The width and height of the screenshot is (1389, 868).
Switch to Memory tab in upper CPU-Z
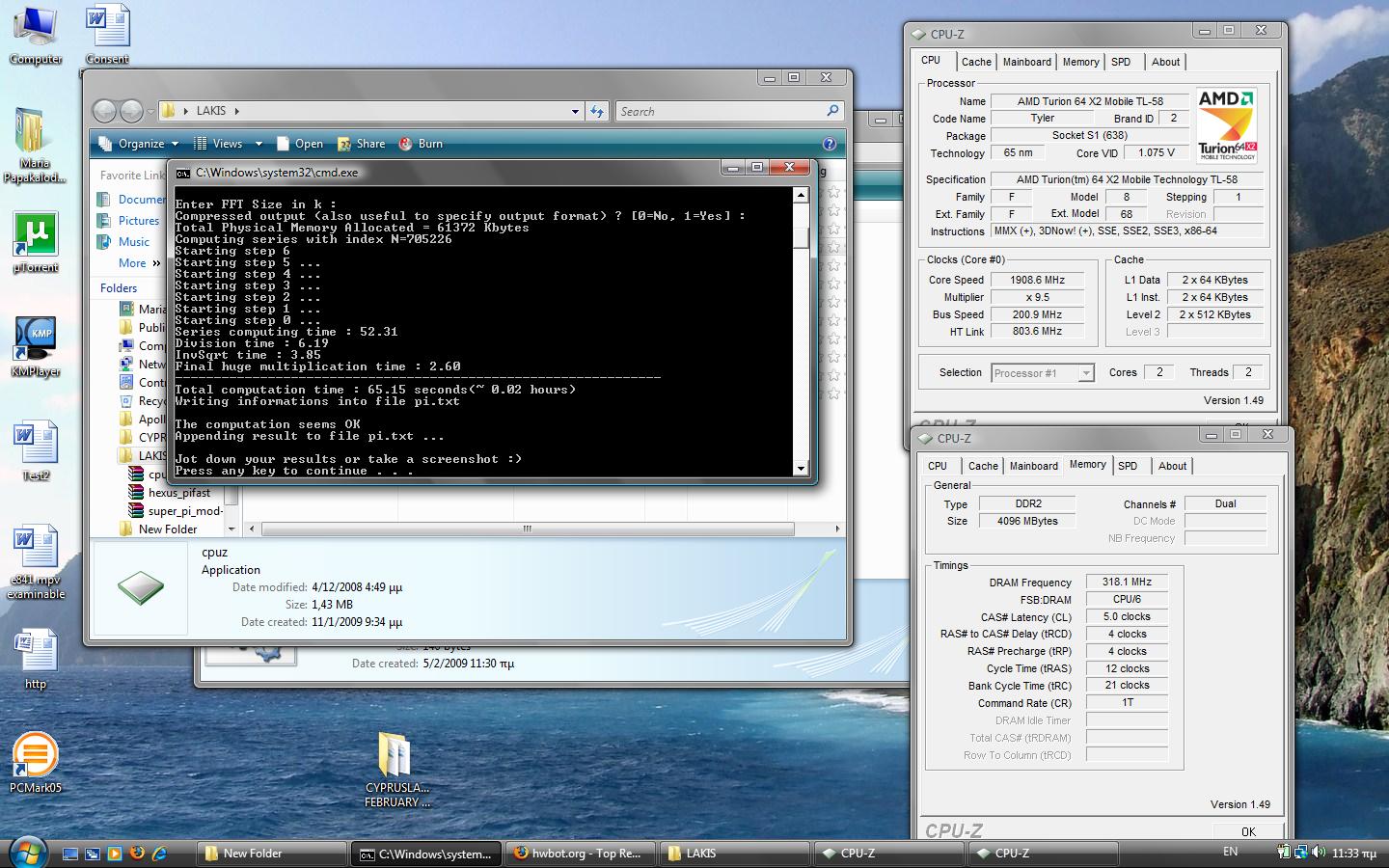point(1080,62)
